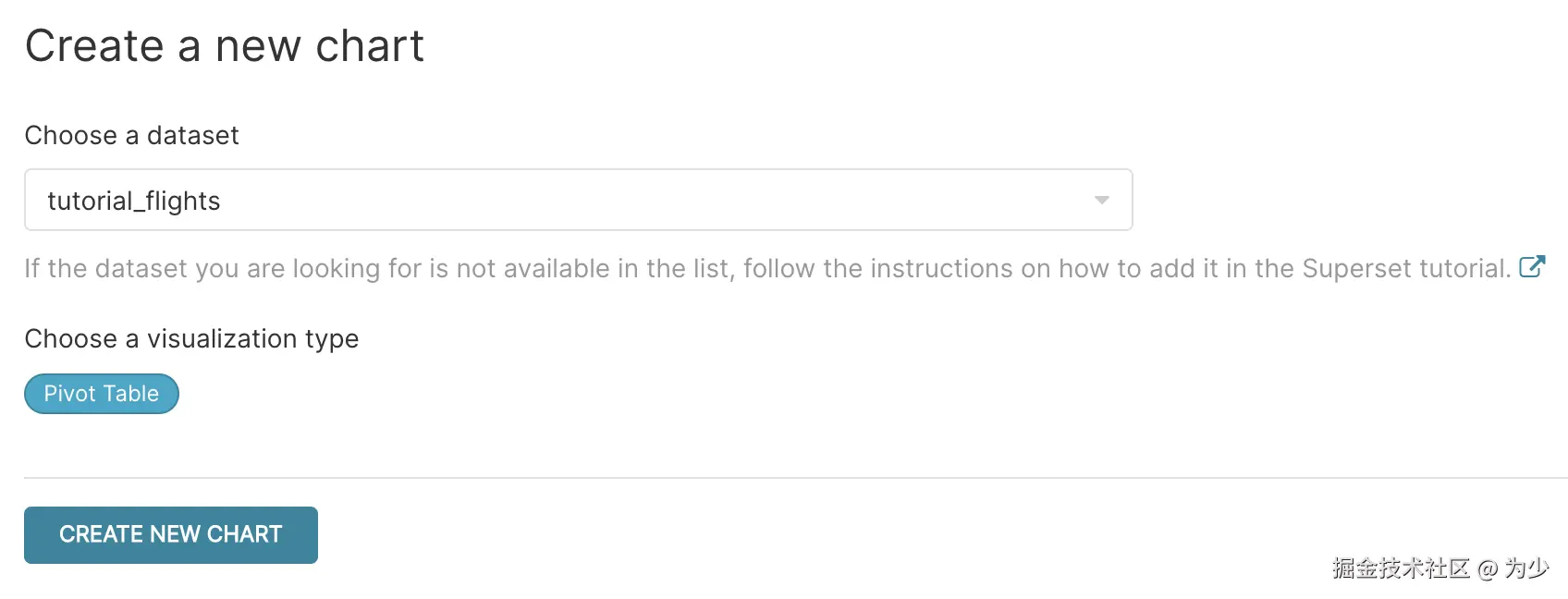The width and height of the screenshot is (1568, 599).
Task: Click the "Create a new chart" heading
Action: [225, 46]
